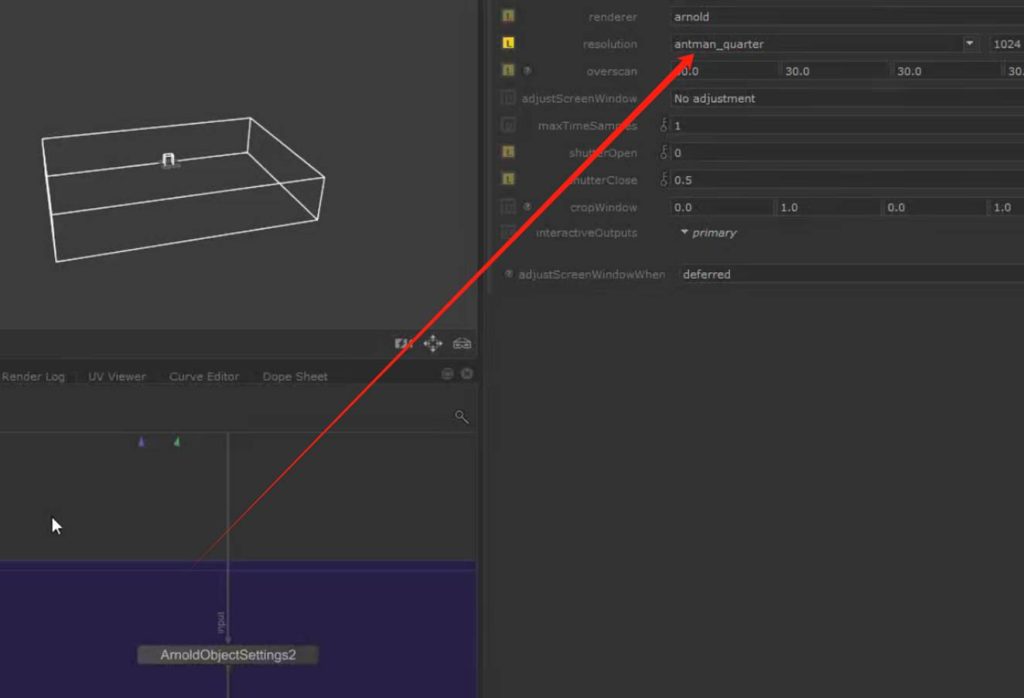Click the adjustScreenWindowWhen 'deferred' field
1024x698 pixels.
840,274
